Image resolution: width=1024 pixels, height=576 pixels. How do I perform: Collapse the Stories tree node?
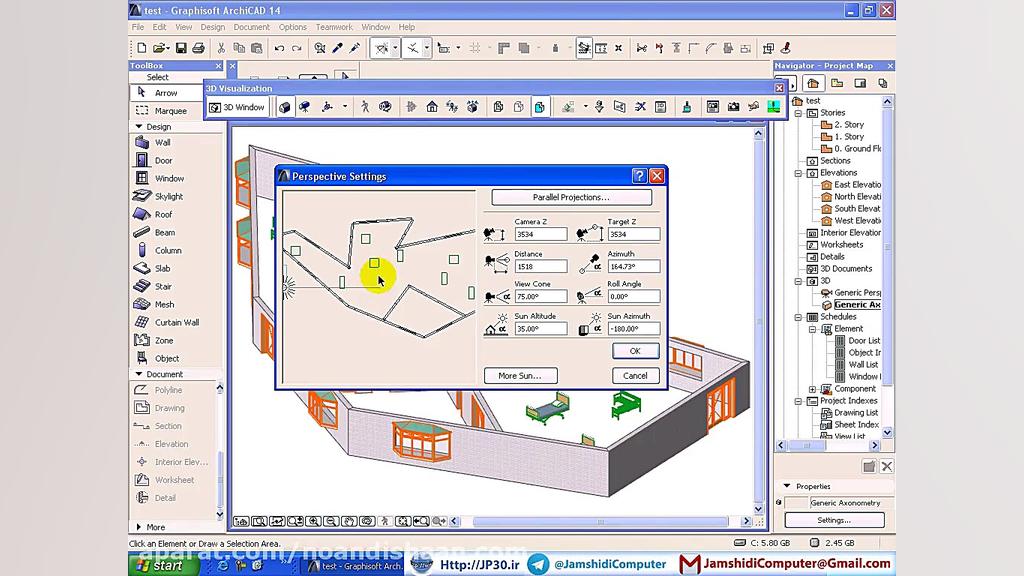(x=798, y=113)
